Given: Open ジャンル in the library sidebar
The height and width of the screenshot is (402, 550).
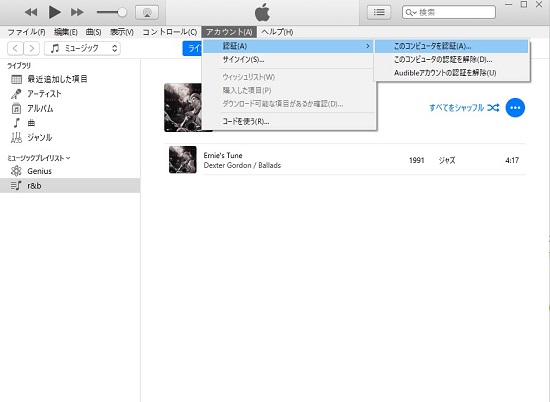Looking at the screenshot, I should coord(70,138).
